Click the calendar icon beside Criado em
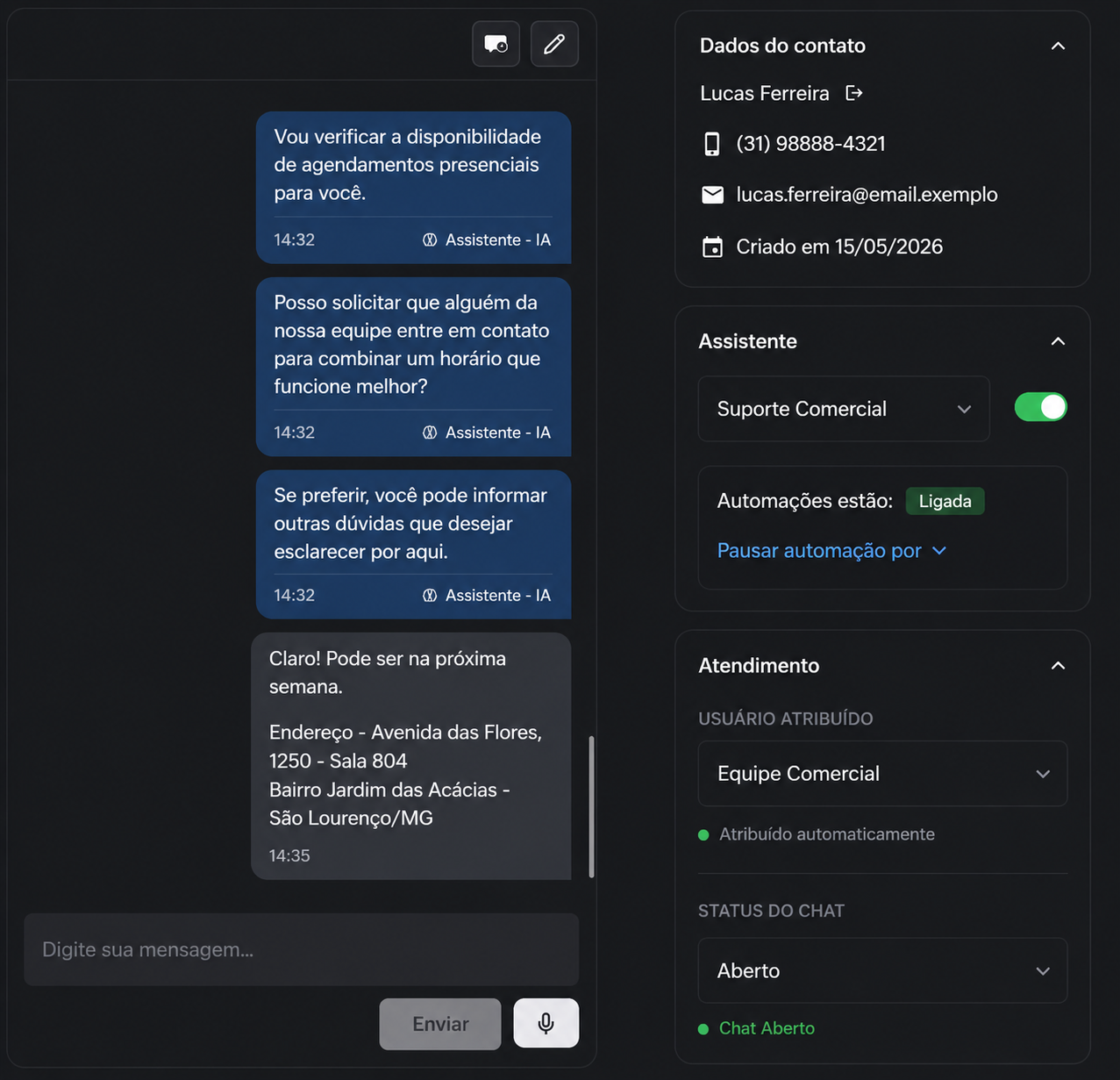 click(x=713, y=247)
